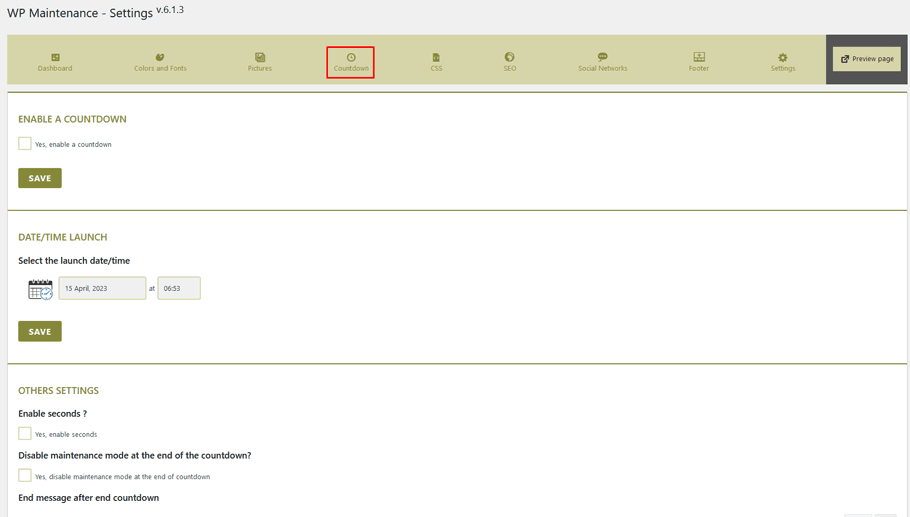The height and width of the screenshot is (517, 910).
Task: Switch to the Colors and Fonts tab label
Action: (160, 69)
